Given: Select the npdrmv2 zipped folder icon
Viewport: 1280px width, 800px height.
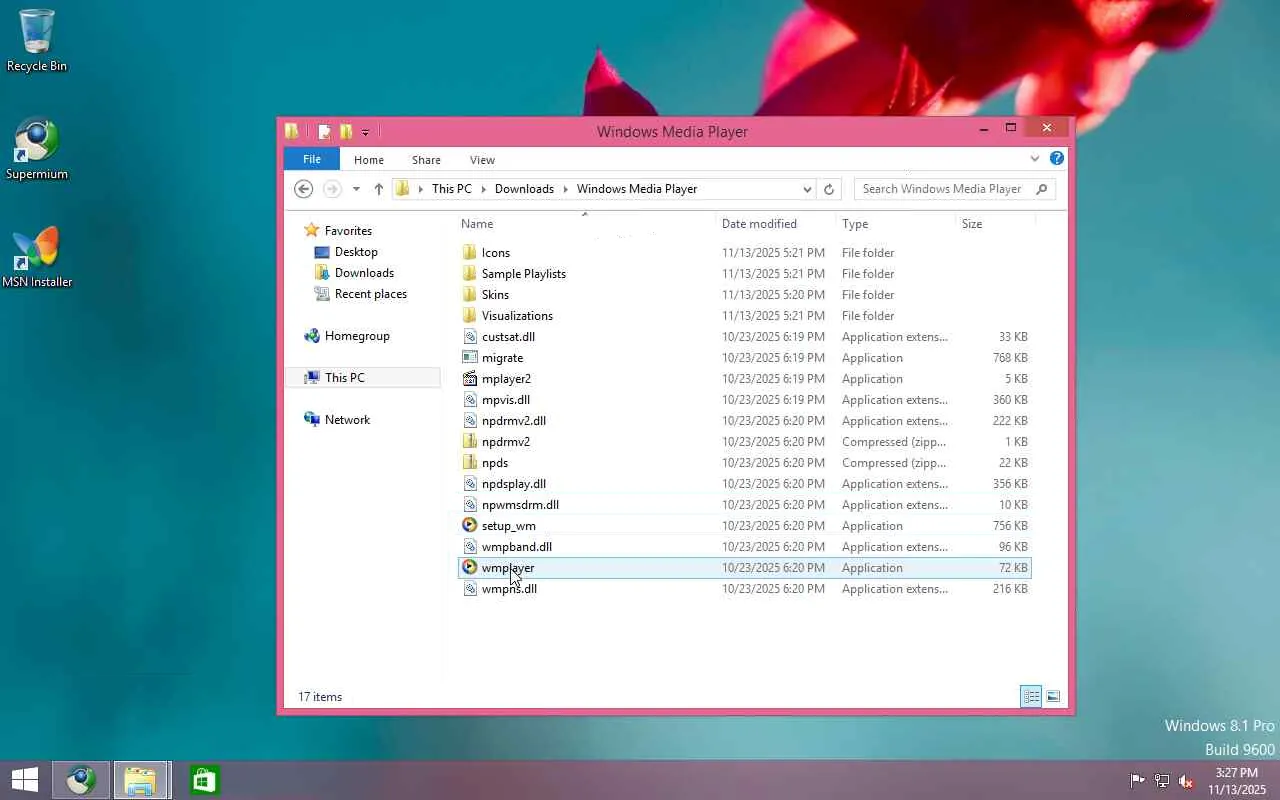Looking at the screenshot, I should (x=470, y=441).
